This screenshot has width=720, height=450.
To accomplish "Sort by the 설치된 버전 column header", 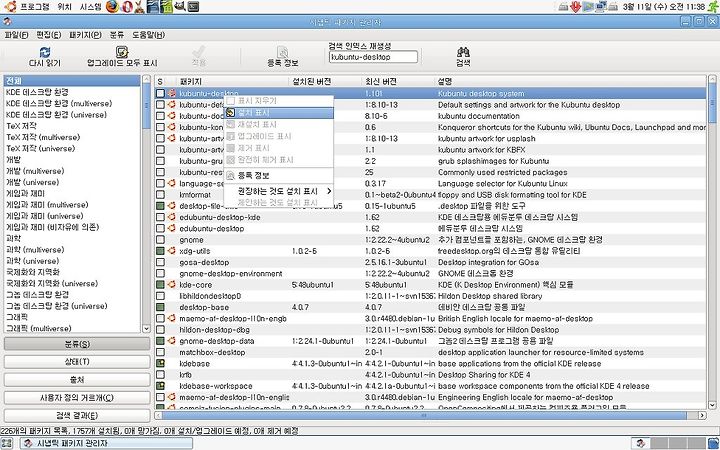I will click(x=326, y=81).
